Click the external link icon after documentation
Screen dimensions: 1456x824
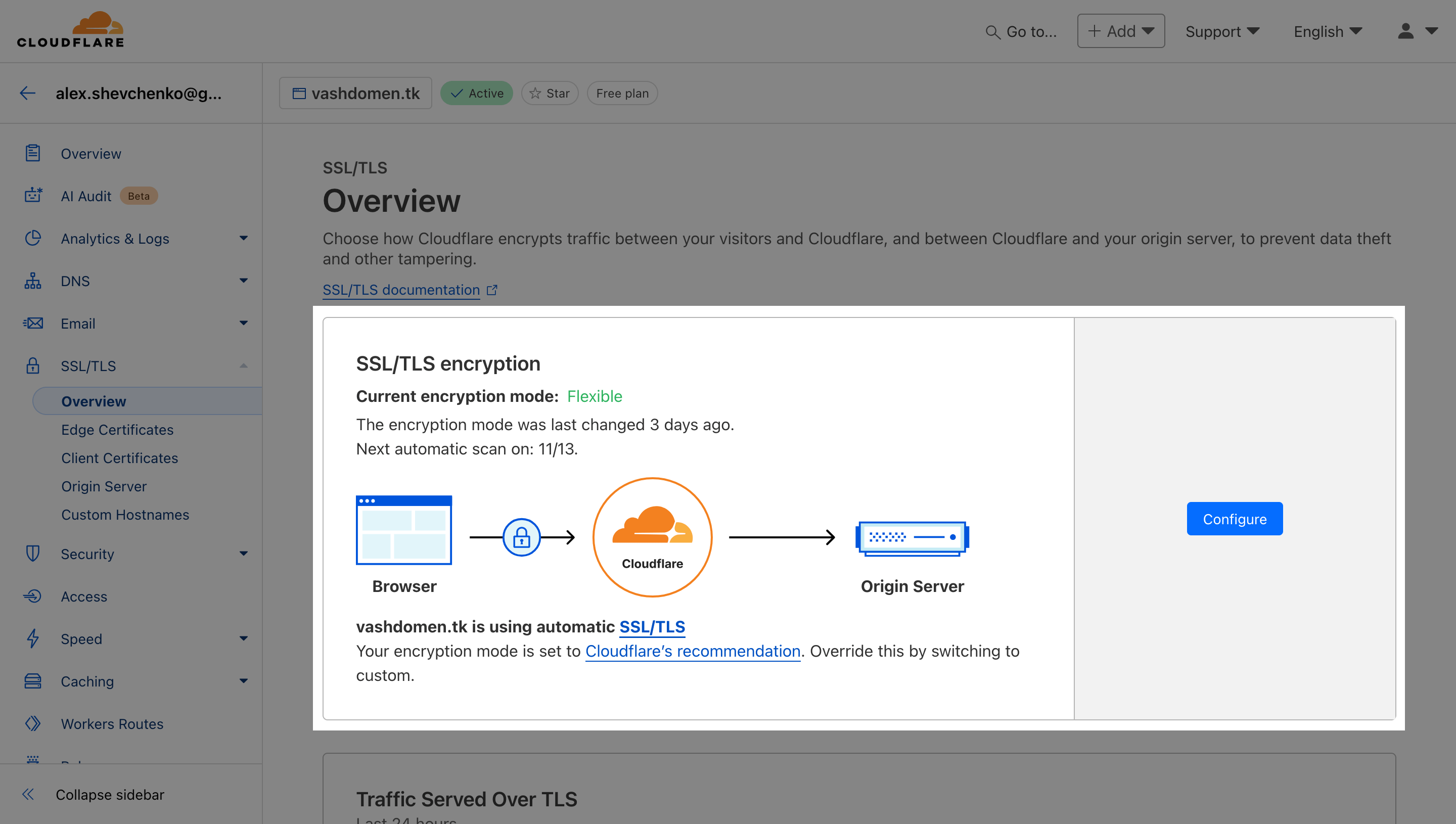492,290
